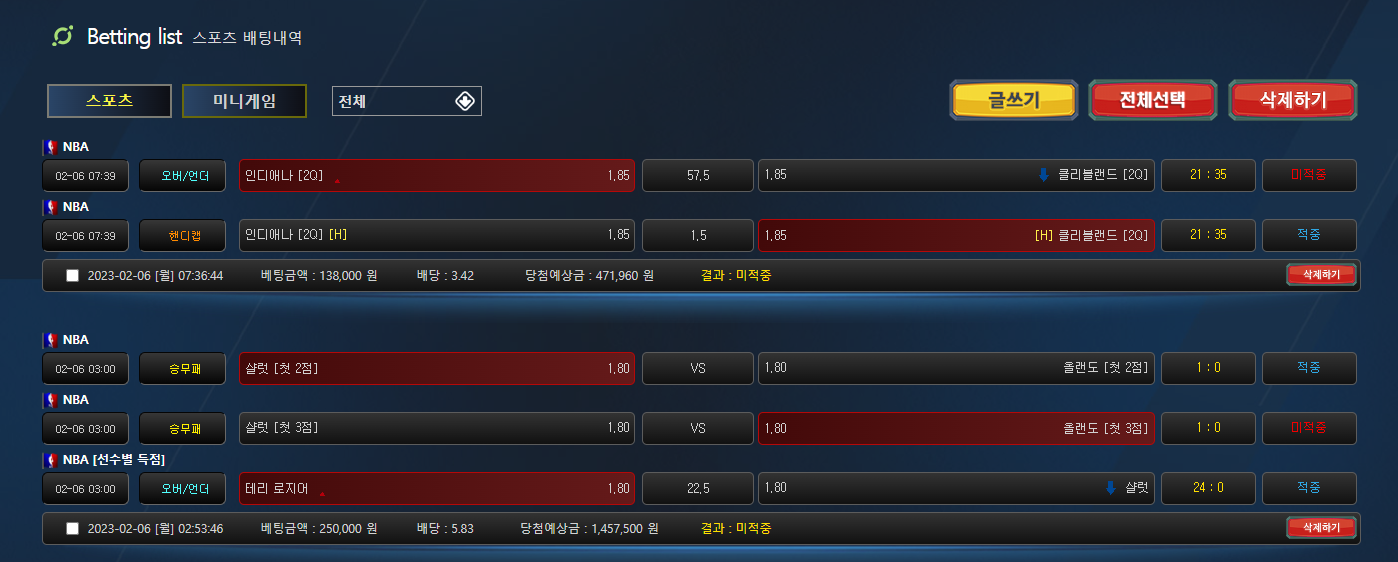Select the 올랜도 [첫 3점] odds cell
The image size is (1398, 562).
[x=956, y=428]
